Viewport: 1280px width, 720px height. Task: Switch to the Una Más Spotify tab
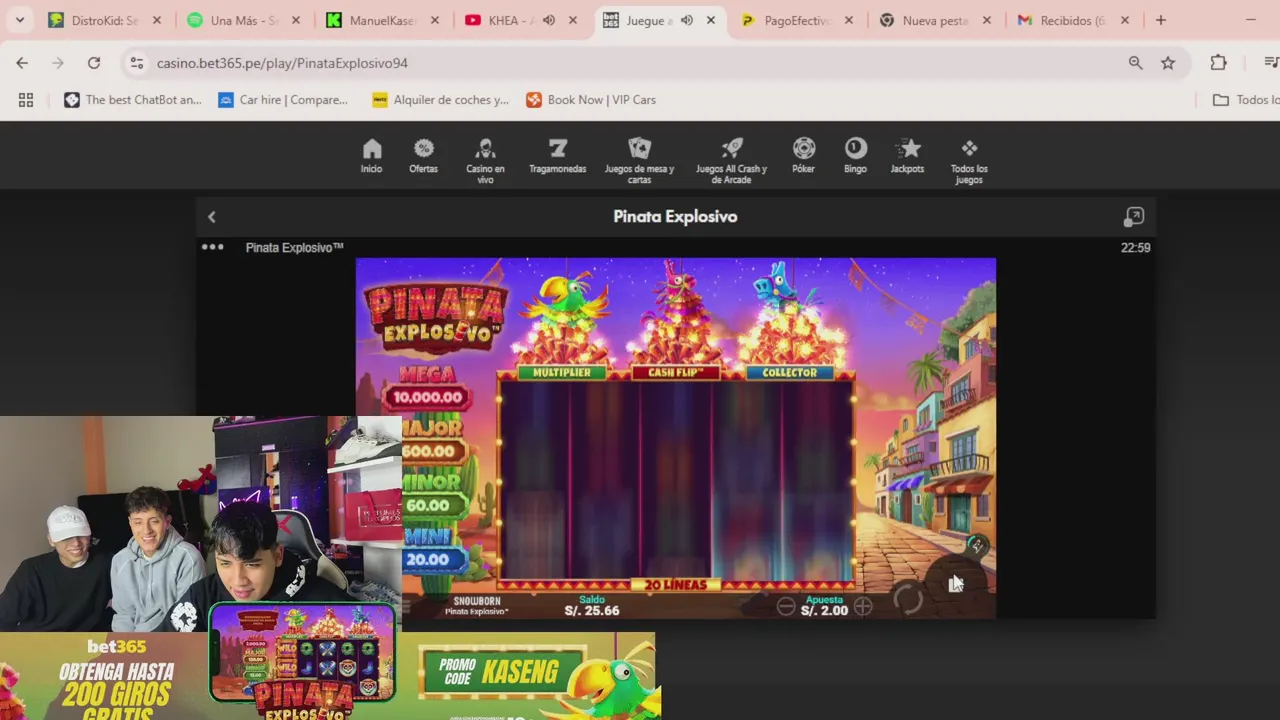click(x=244, y=20)
